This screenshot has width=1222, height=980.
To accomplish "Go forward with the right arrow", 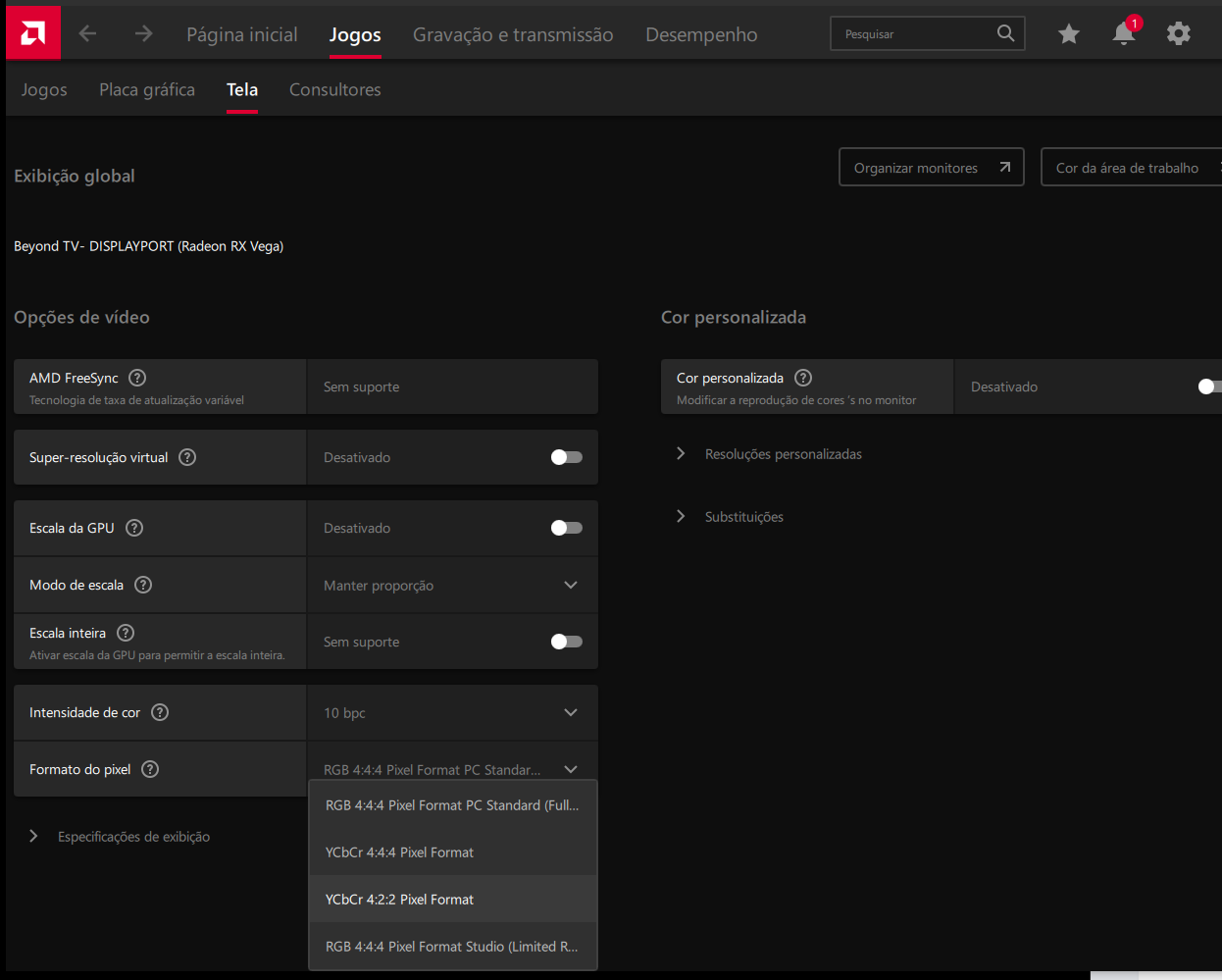I will (144, 34).
